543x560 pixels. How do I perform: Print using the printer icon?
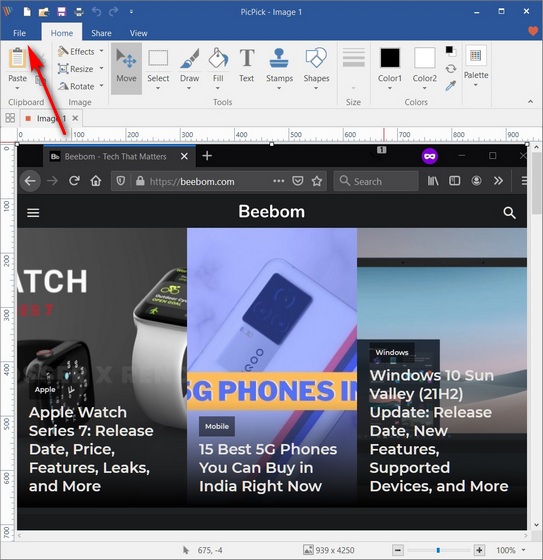[x=79, y=12]
